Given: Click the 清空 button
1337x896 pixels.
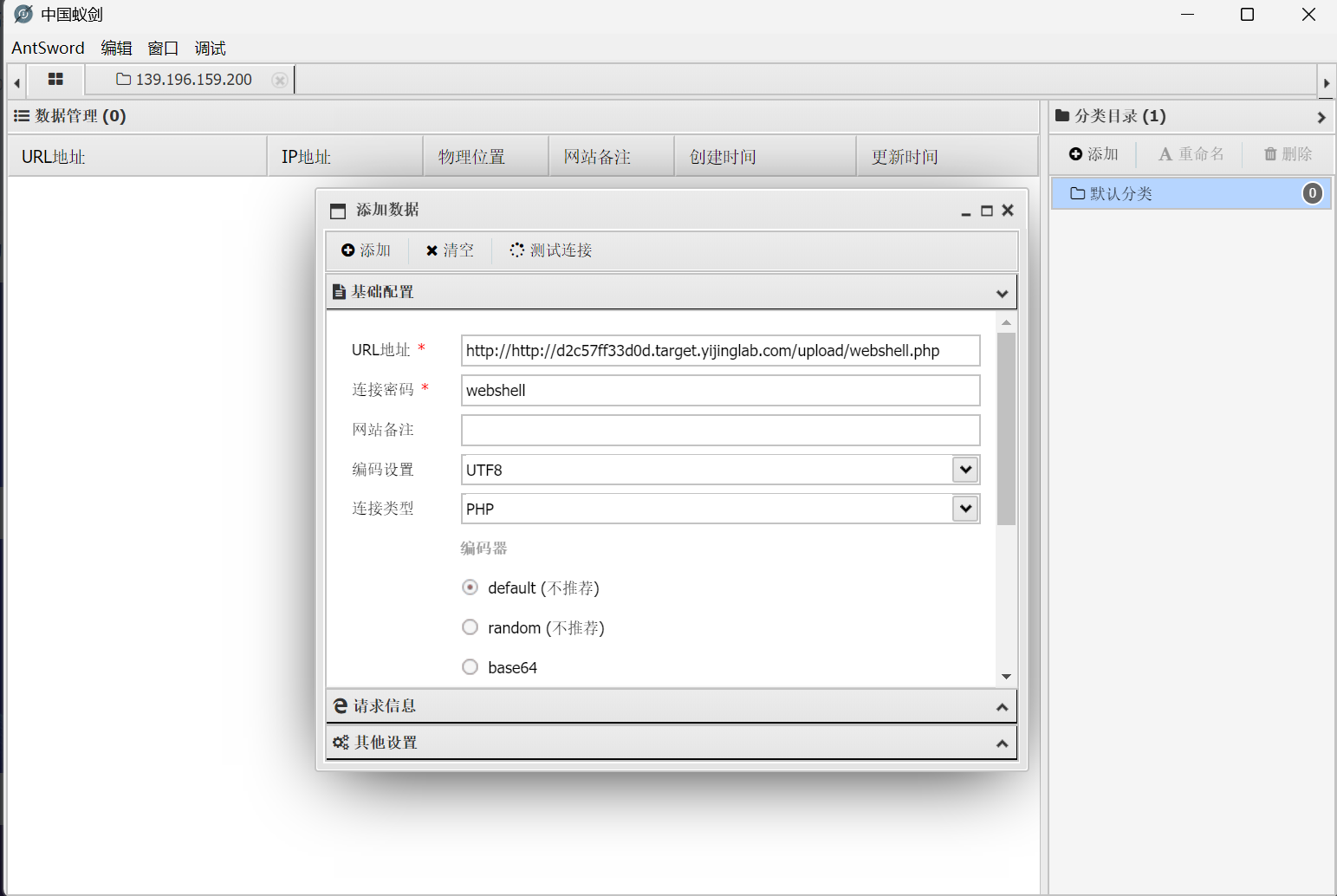Looking at the screenshot, I should tap(450, 250).
